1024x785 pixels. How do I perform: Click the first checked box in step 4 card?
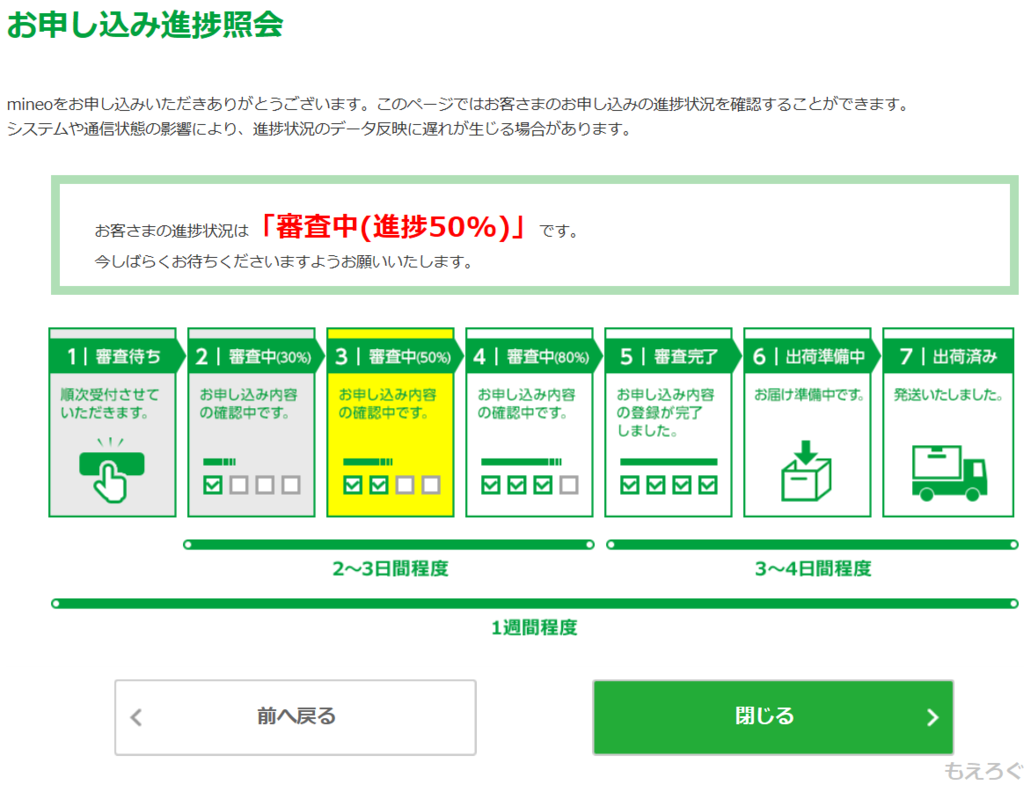(490, 485)
